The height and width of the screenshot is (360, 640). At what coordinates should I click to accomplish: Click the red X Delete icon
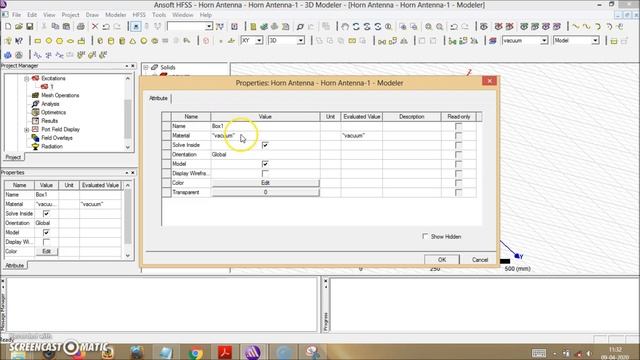click(95, 27)
